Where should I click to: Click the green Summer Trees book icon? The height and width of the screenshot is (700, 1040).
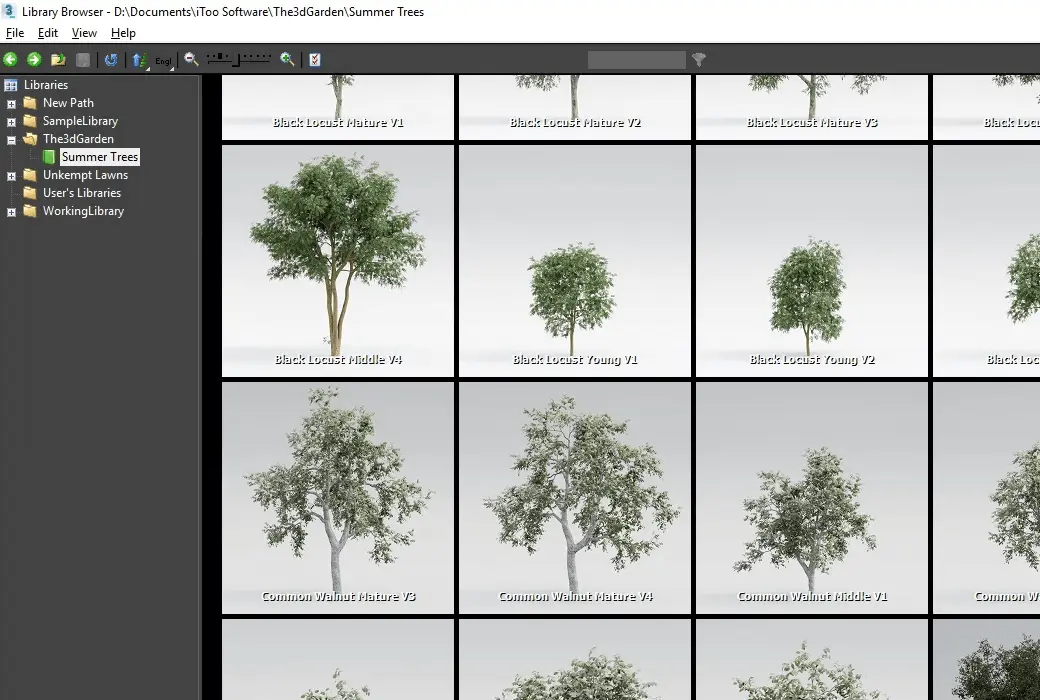pos(49,157)
